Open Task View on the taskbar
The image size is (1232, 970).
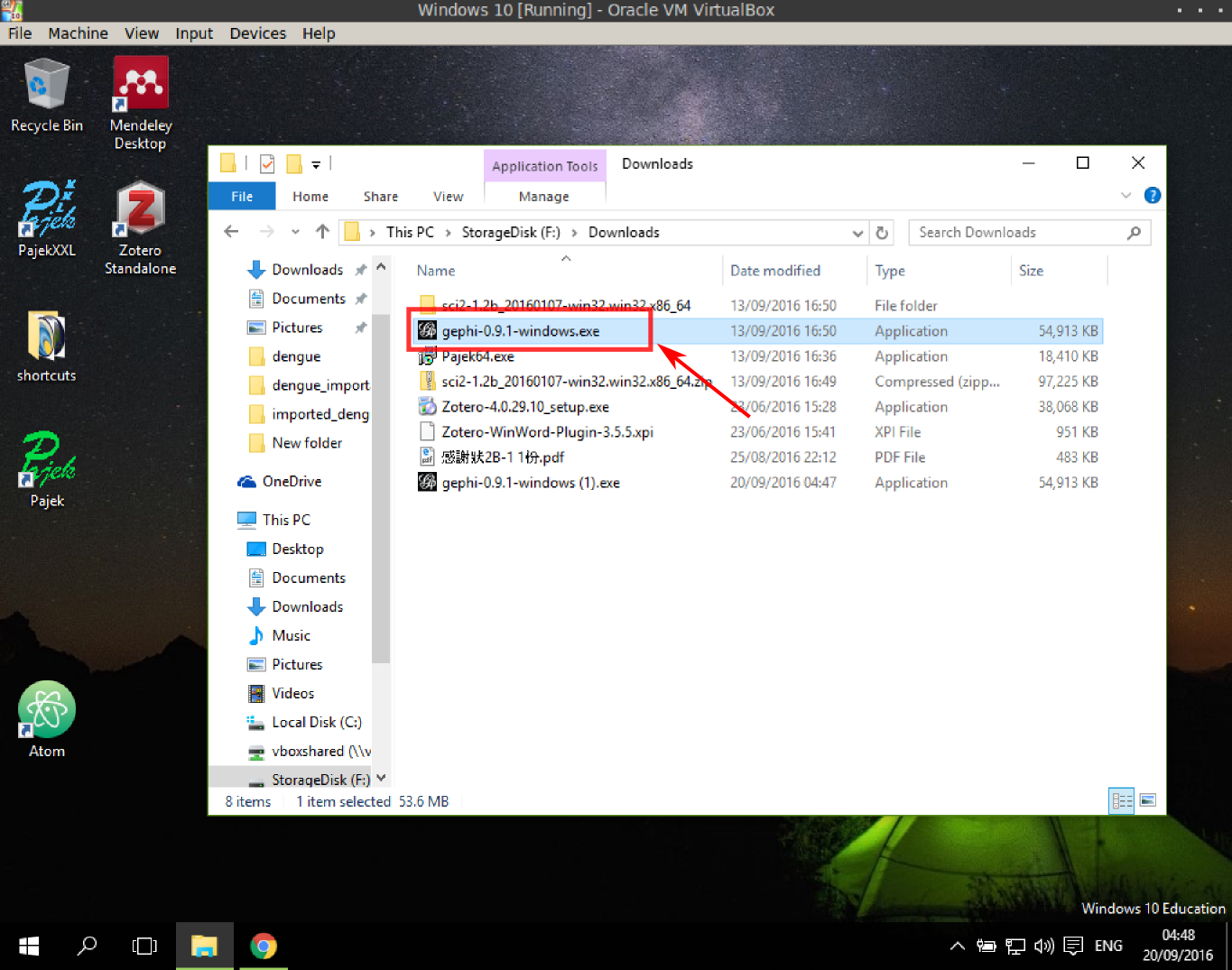tap(144, 946)
